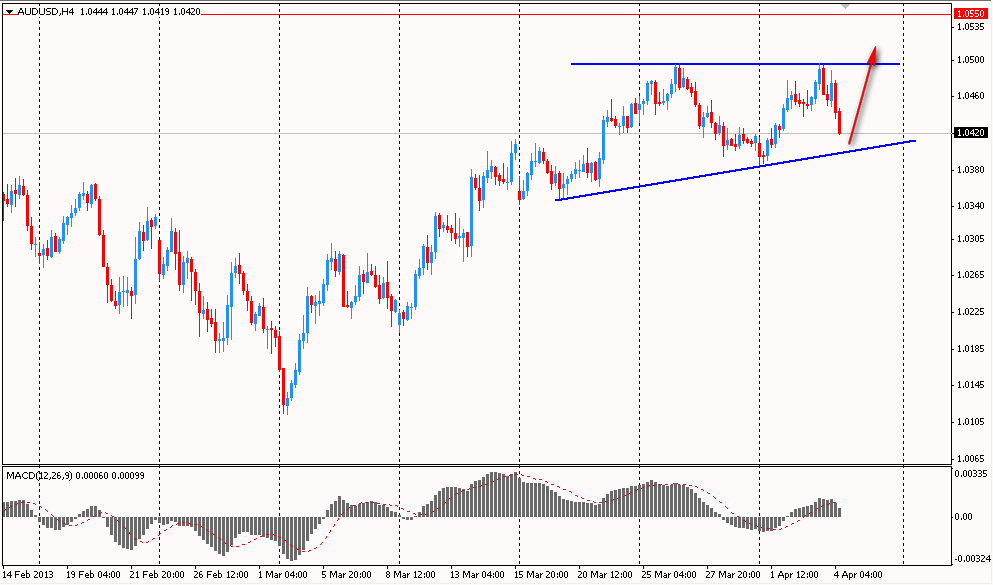Click the 14 Feb 2013 date on the time axis
Image resolution: width=993 pixels, height=585 pixels.
(x=29, y=575)
